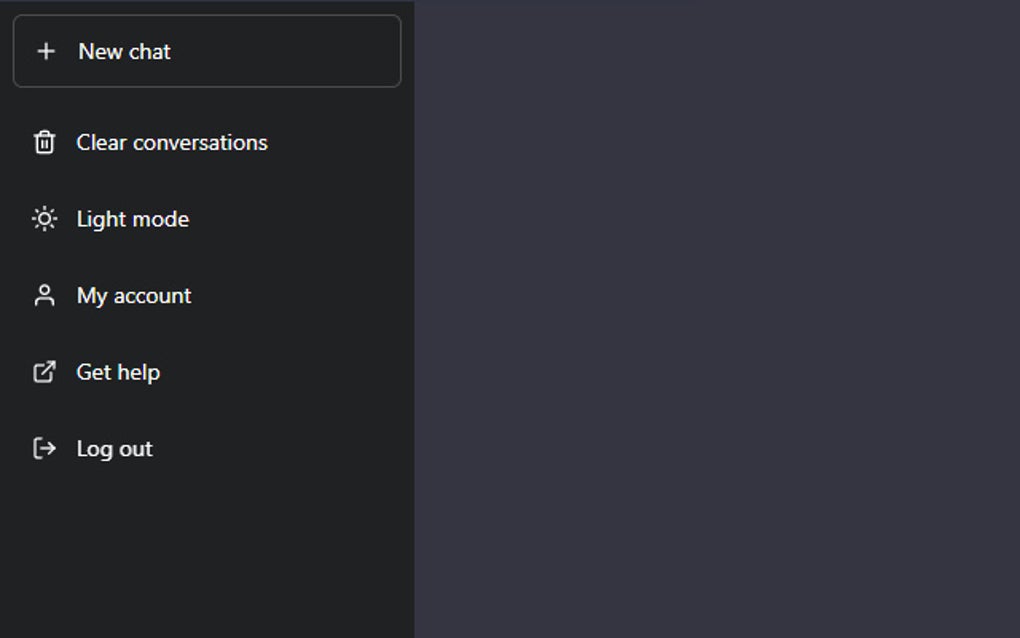Select "Get help" in the sidebar
Viewport: 1020px width, 638px height.
(119, 371)
